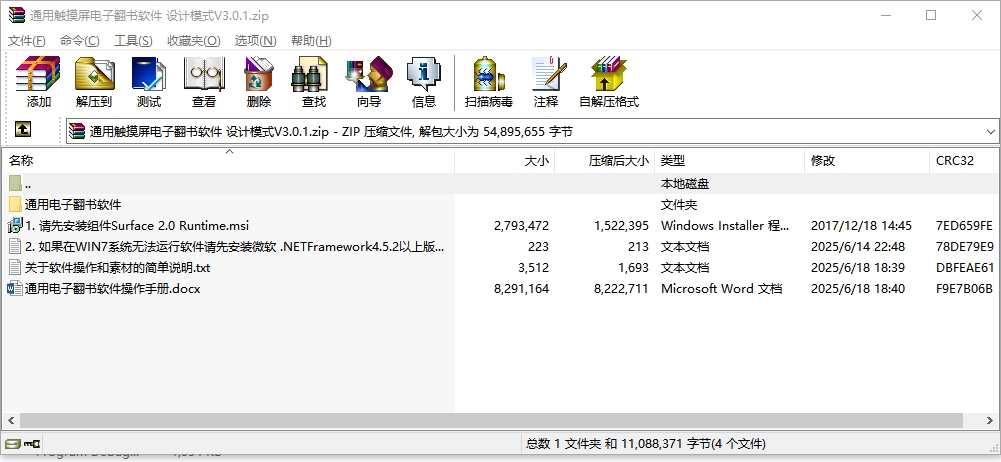Viewport: 1001px width, 462px height.
Task: Open the 工具(S) menu
Action: [133, 41]
